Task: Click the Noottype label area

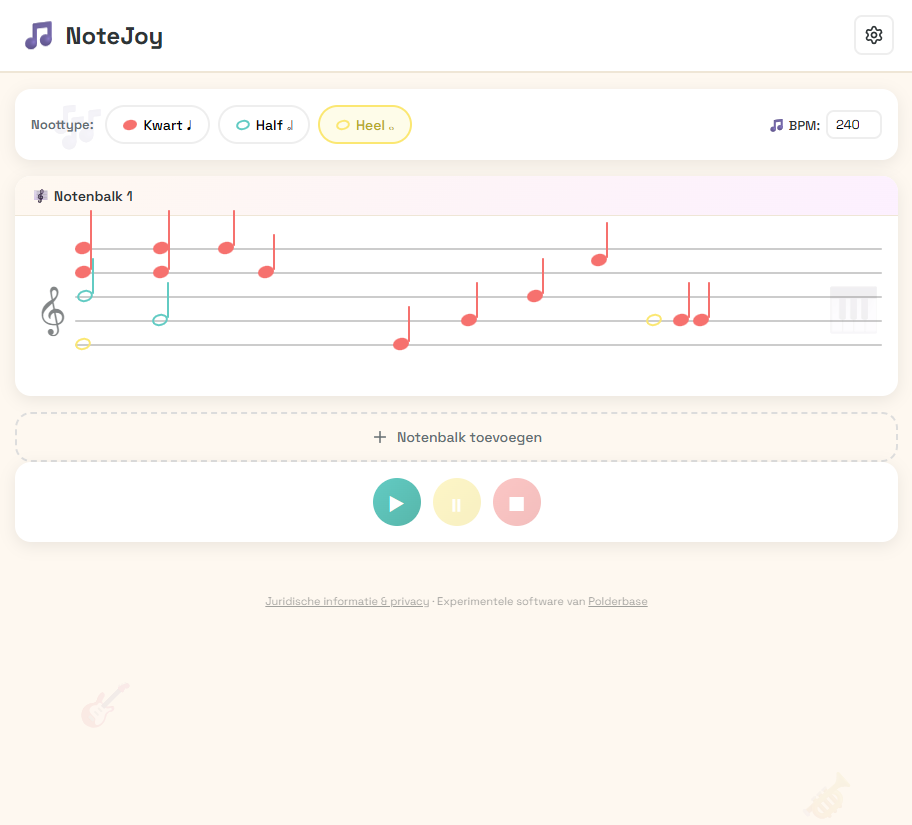Action: click(x=63, y=124)
